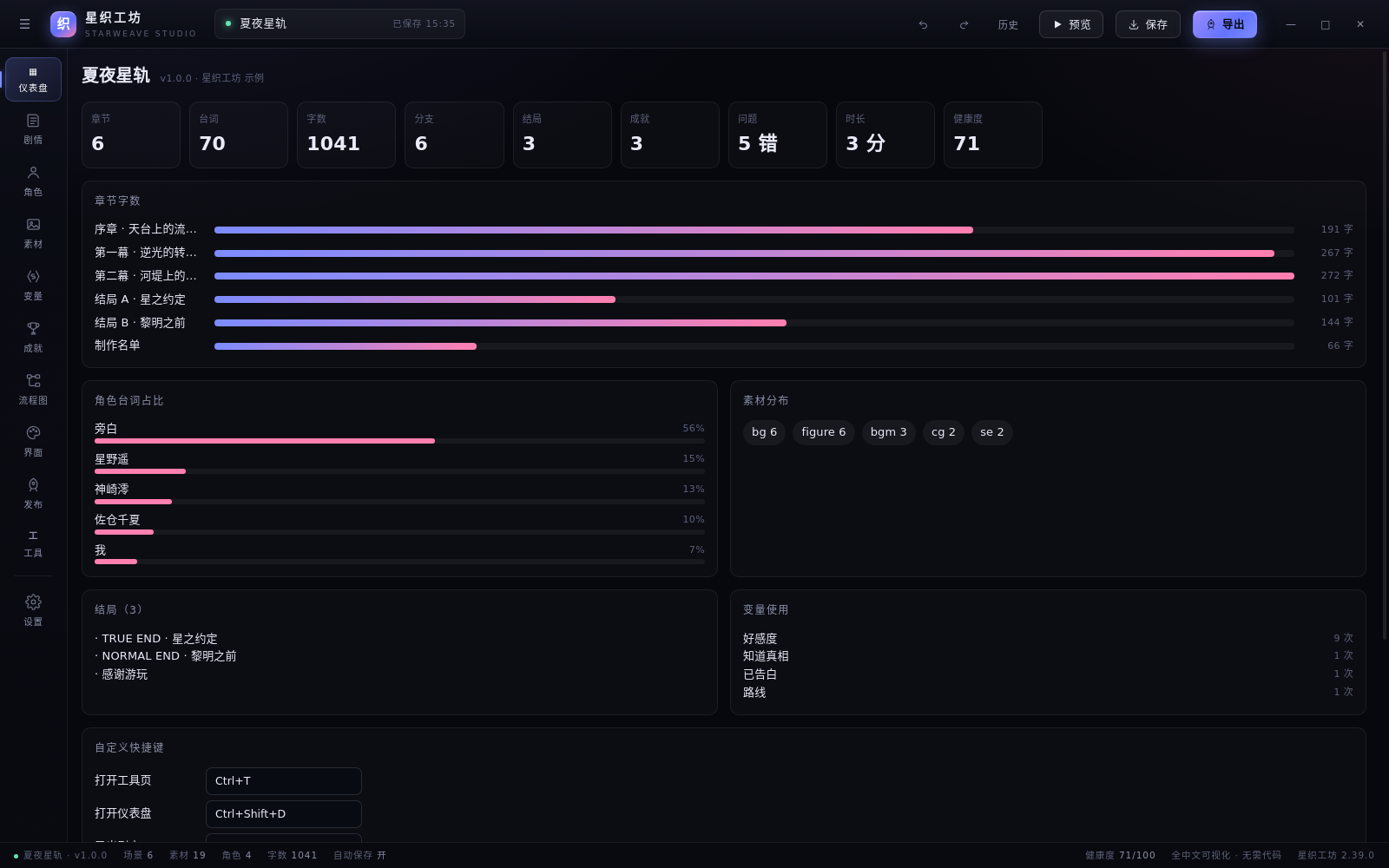1389x868 pixels.
Task: Click the redo arrow icon
Action: [x=964, y=24]
